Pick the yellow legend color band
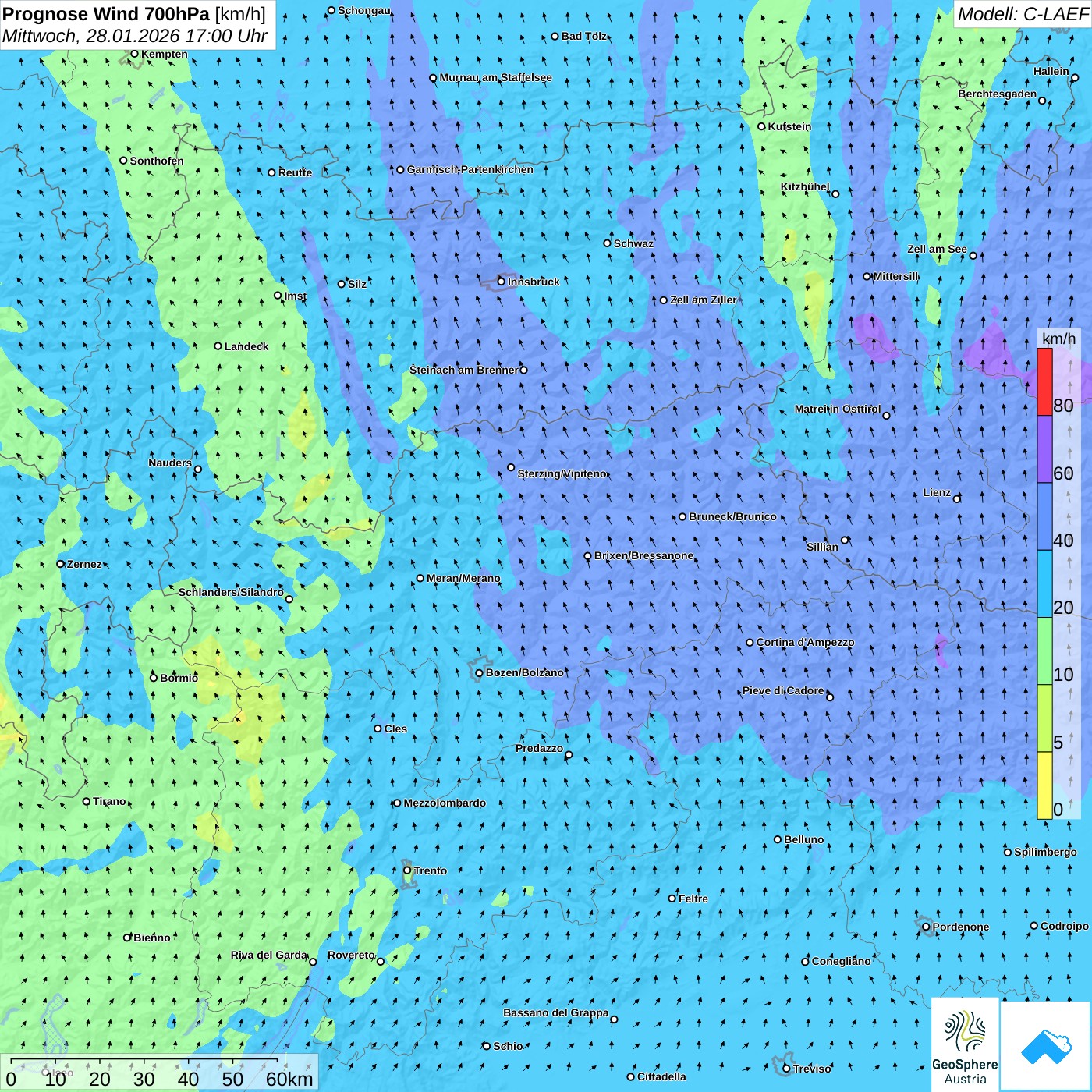The height and width of the screenshot is (1092, 1092). (1044, 785)
